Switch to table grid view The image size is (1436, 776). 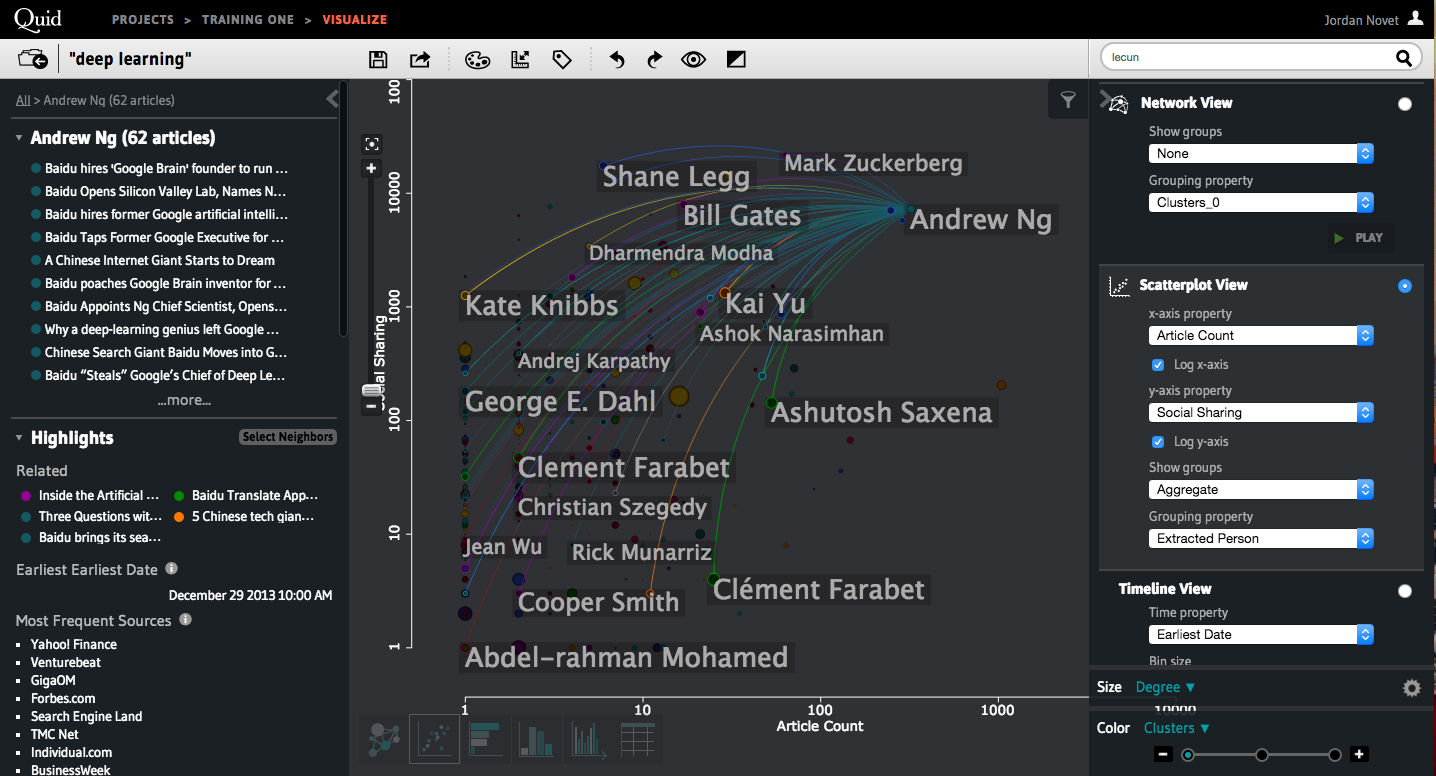coord(638,739)
